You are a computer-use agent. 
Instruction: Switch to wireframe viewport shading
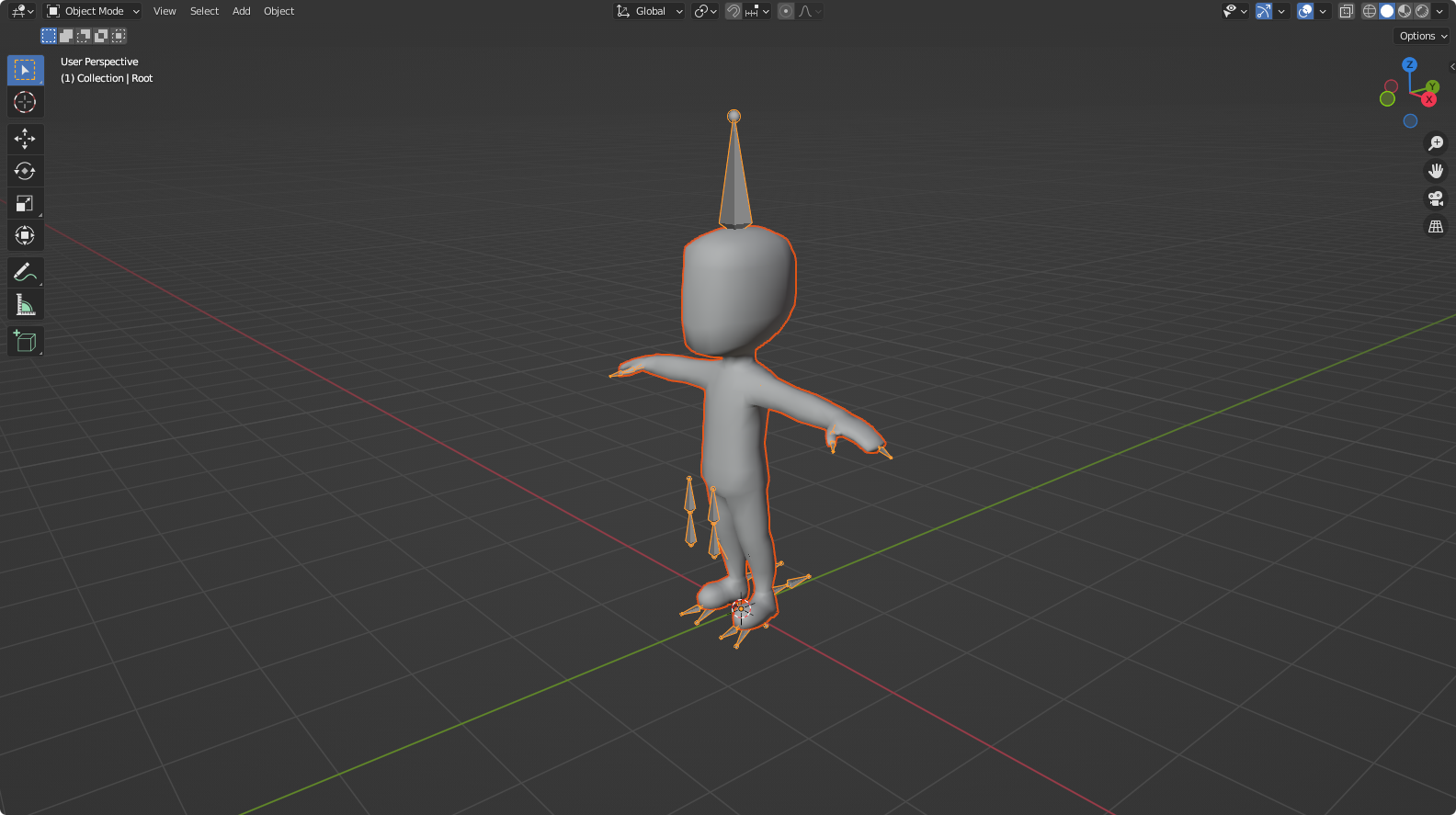tap(1370, 11)
